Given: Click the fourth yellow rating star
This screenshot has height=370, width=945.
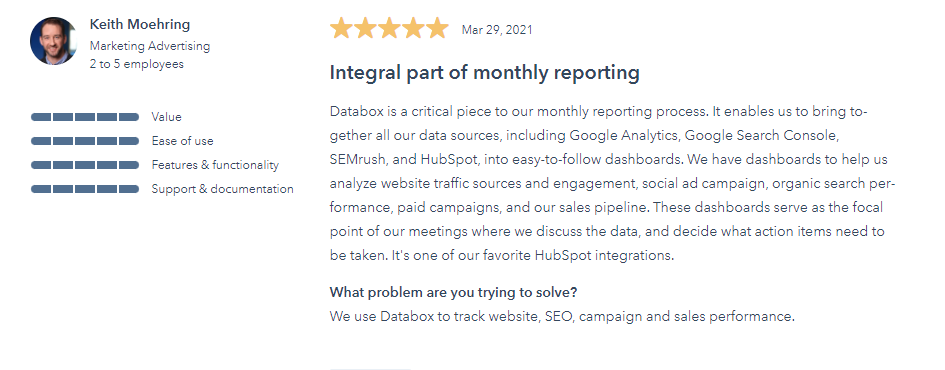Looking at the screenshot, I should 413,28.
